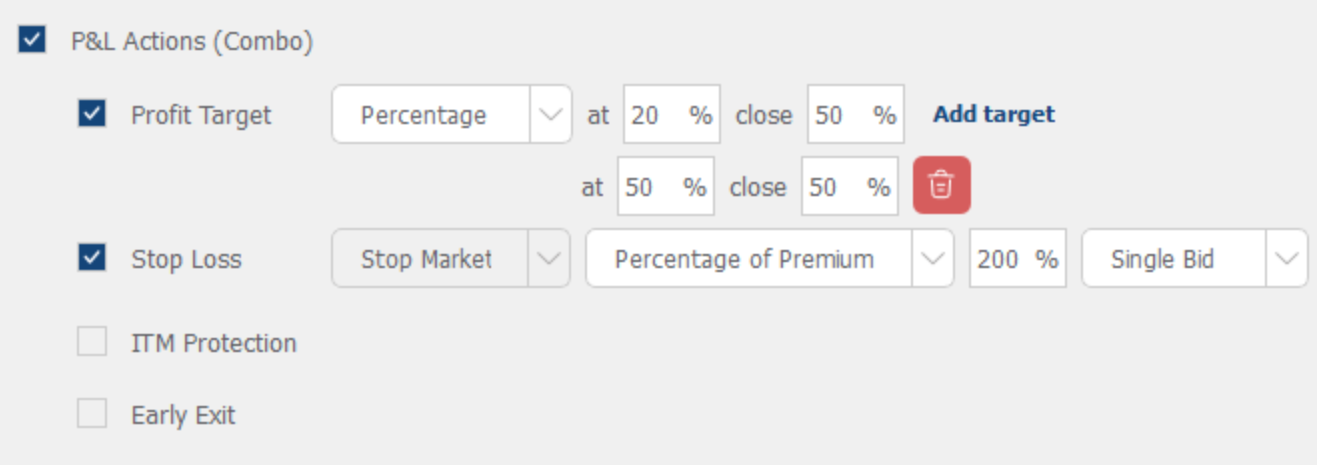The image size is (1317, 465).
Task: Open the Percentage profit target dropdown
Action: (430, 114)
